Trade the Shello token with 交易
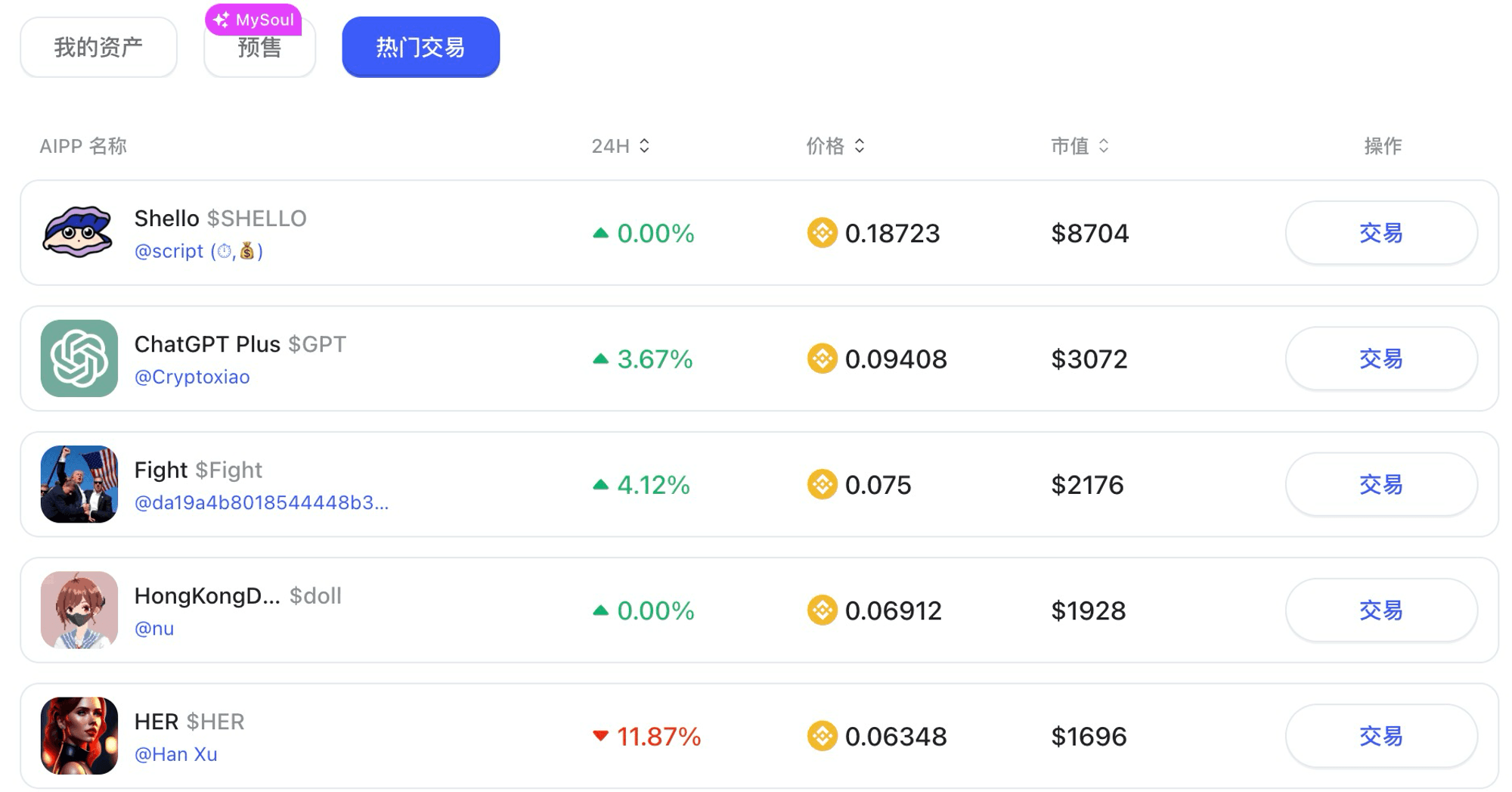Screen dimensions: 1512x792 coord(1381,233)
